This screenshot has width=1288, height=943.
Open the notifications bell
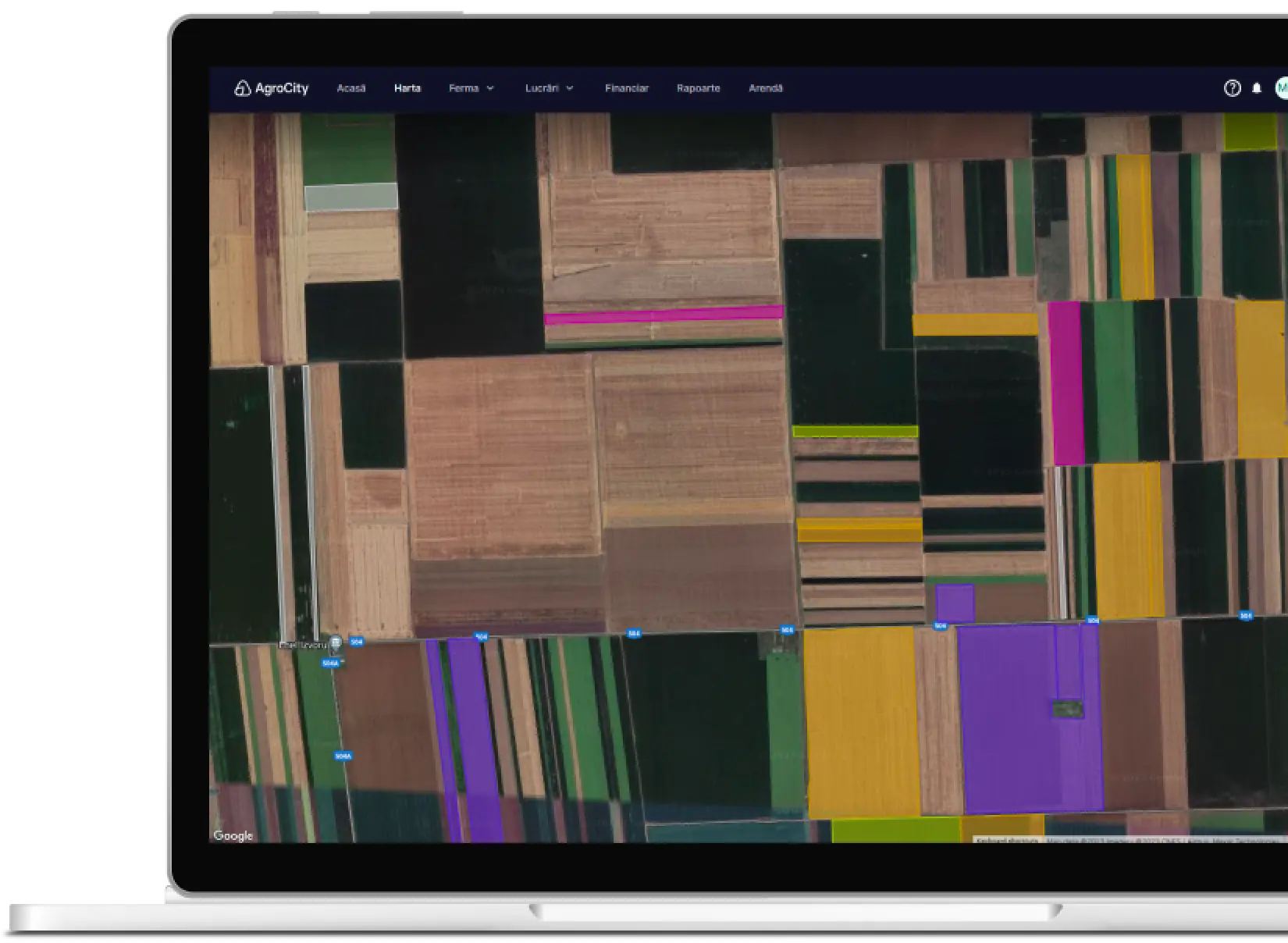(x=1257, y=88)
